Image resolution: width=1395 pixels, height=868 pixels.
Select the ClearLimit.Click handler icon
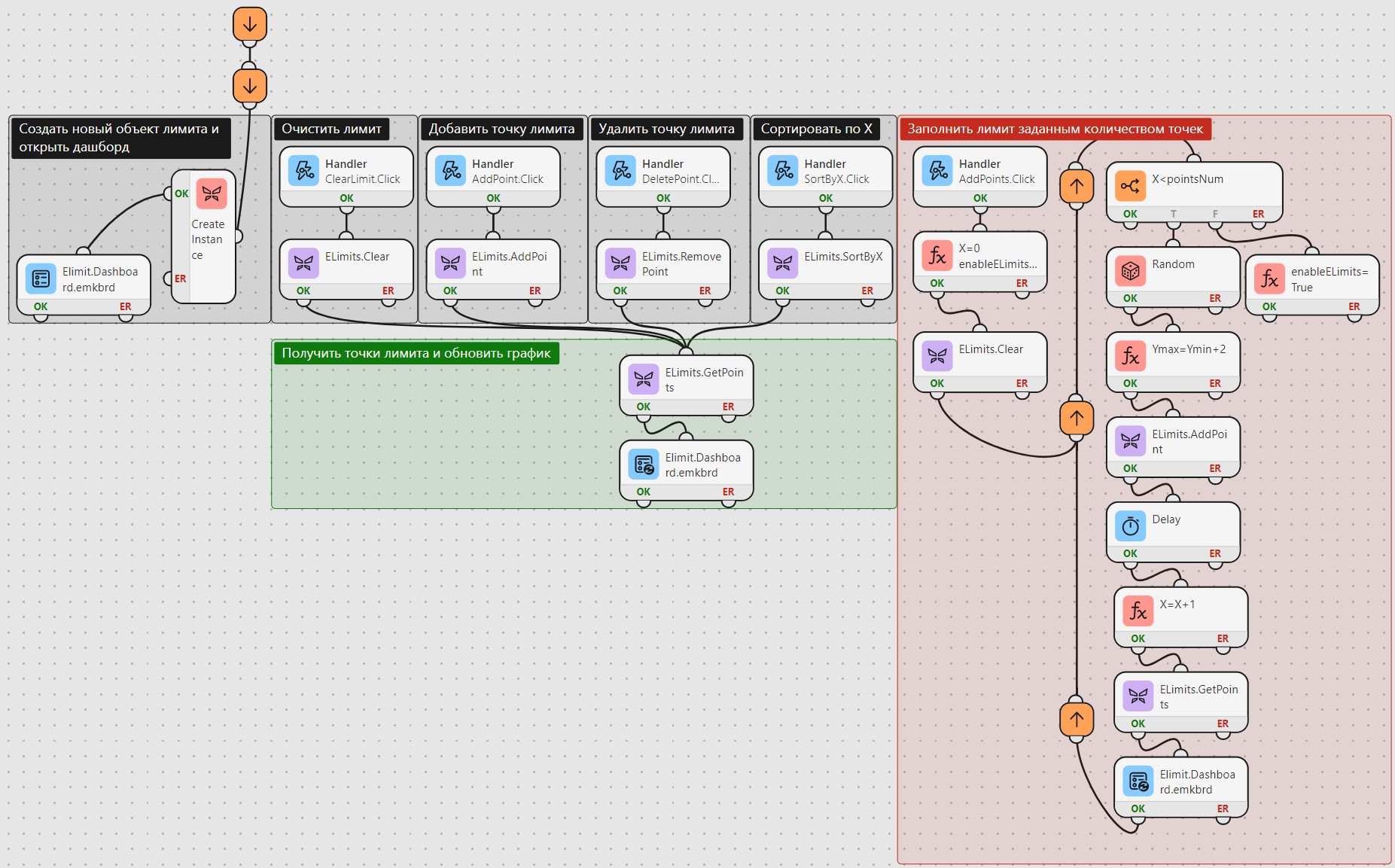click(303, 171)
